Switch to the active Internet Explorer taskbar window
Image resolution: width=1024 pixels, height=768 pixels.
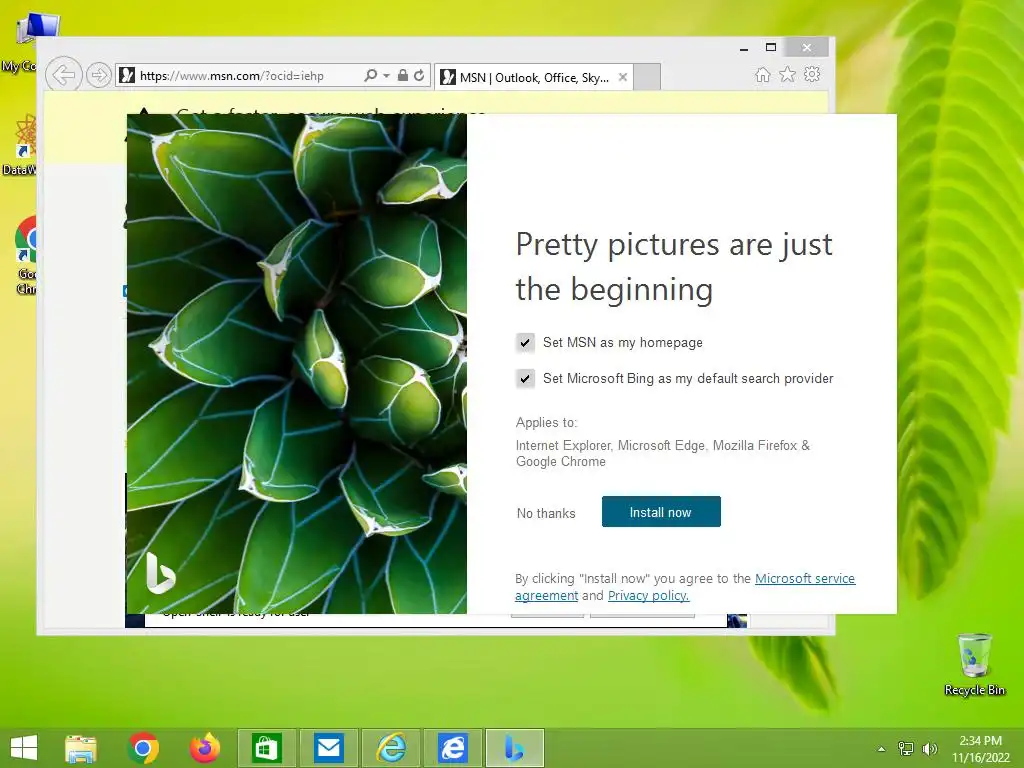coord(453,748)
